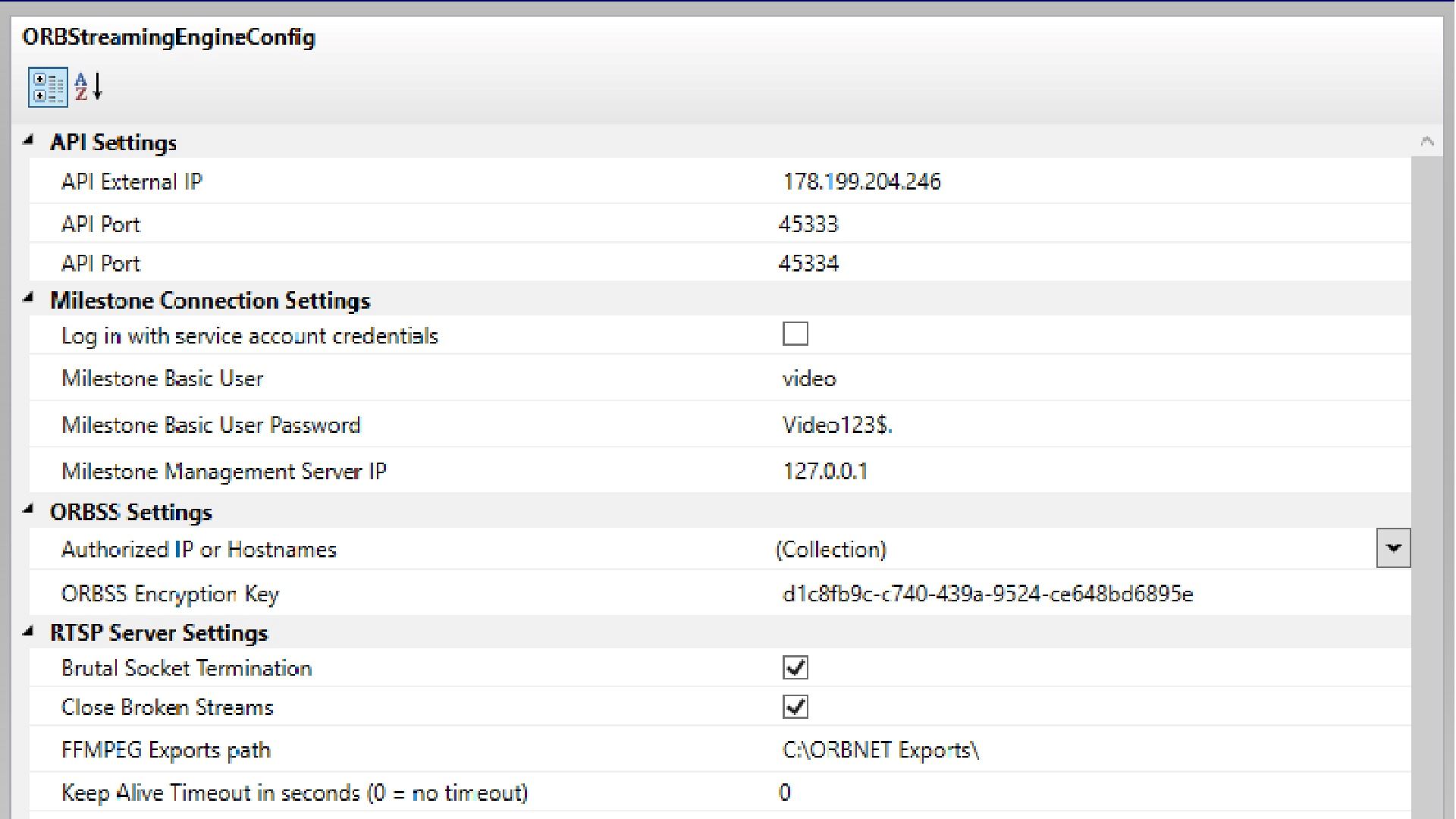Select Milestone Basic User Password label
Viewport: 1456px width, 819px height.
point(211,425)
